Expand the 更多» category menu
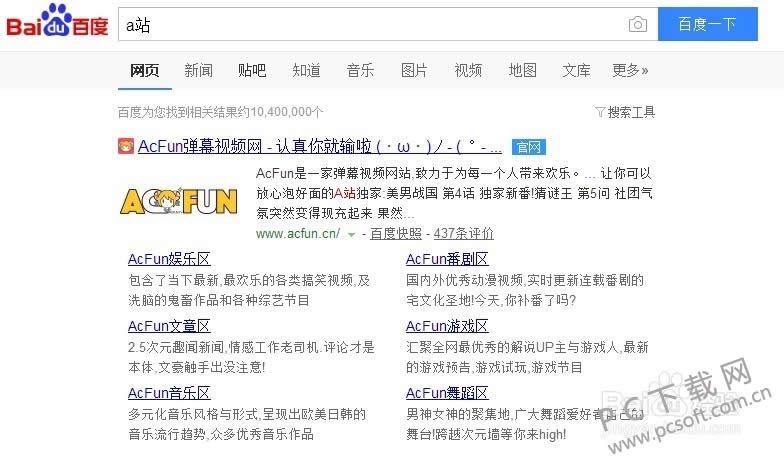The width and height of the screenshot is (784, 456). pos(630,70)
